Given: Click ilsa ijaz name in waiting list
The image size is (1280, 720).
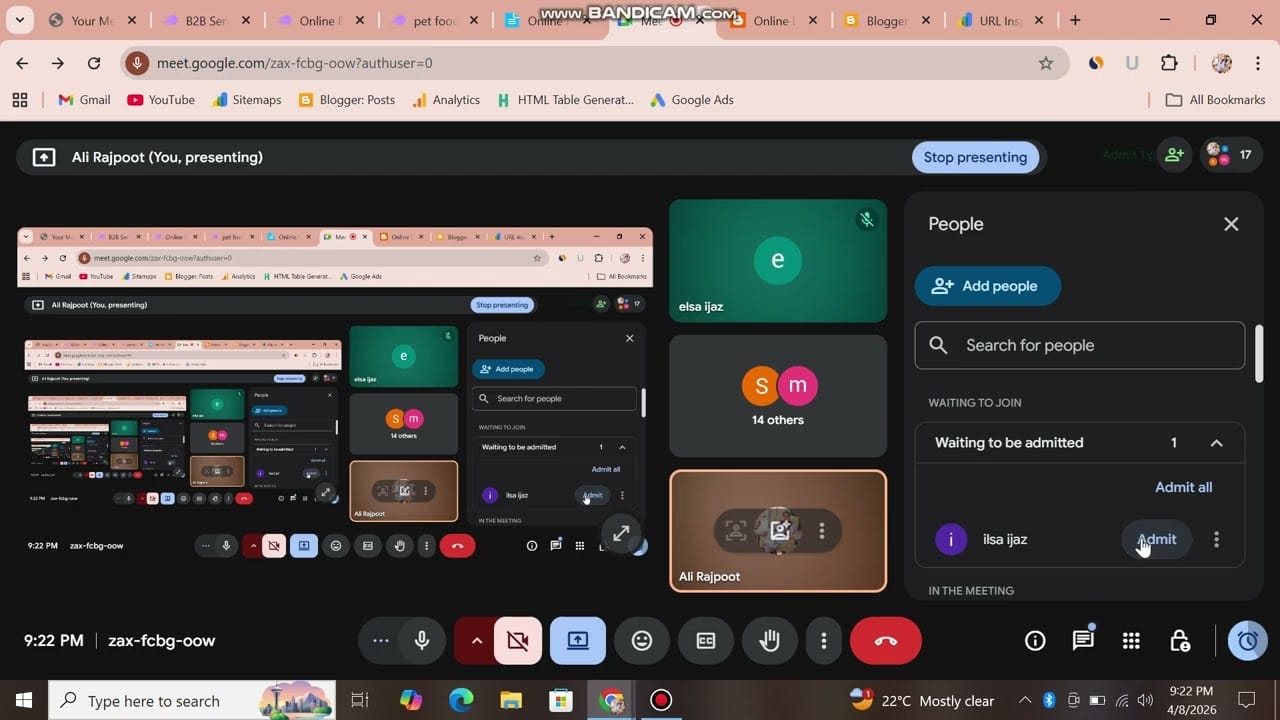Looking at the screenshot, I should 1005,539.
